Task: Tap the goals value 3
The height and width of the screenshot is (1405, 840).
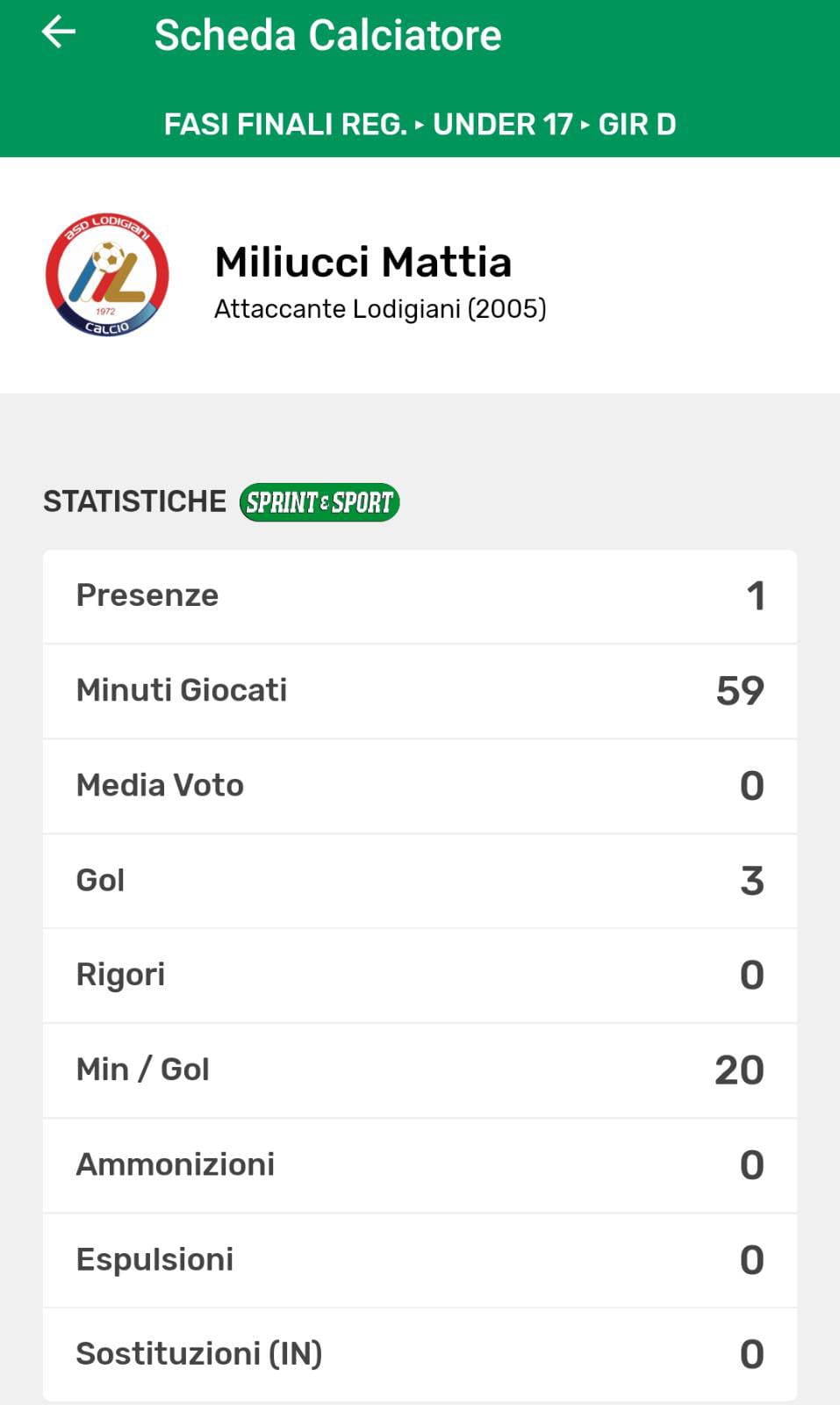Action: pos(751,881)
